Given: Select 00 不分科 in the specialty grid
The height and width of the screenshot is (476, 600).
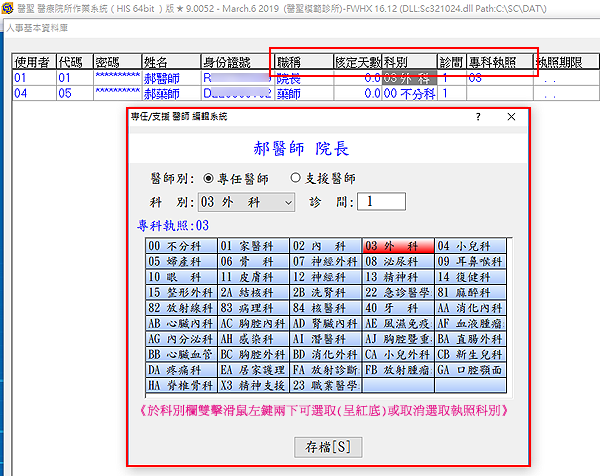Looking at the screenshot, I should (x=180, y=246).
